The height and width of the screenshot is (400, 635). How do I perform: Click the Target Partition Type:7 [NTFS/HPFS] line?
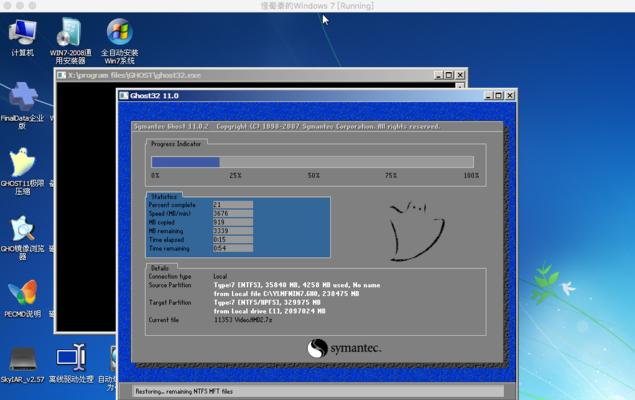(267, 302)
